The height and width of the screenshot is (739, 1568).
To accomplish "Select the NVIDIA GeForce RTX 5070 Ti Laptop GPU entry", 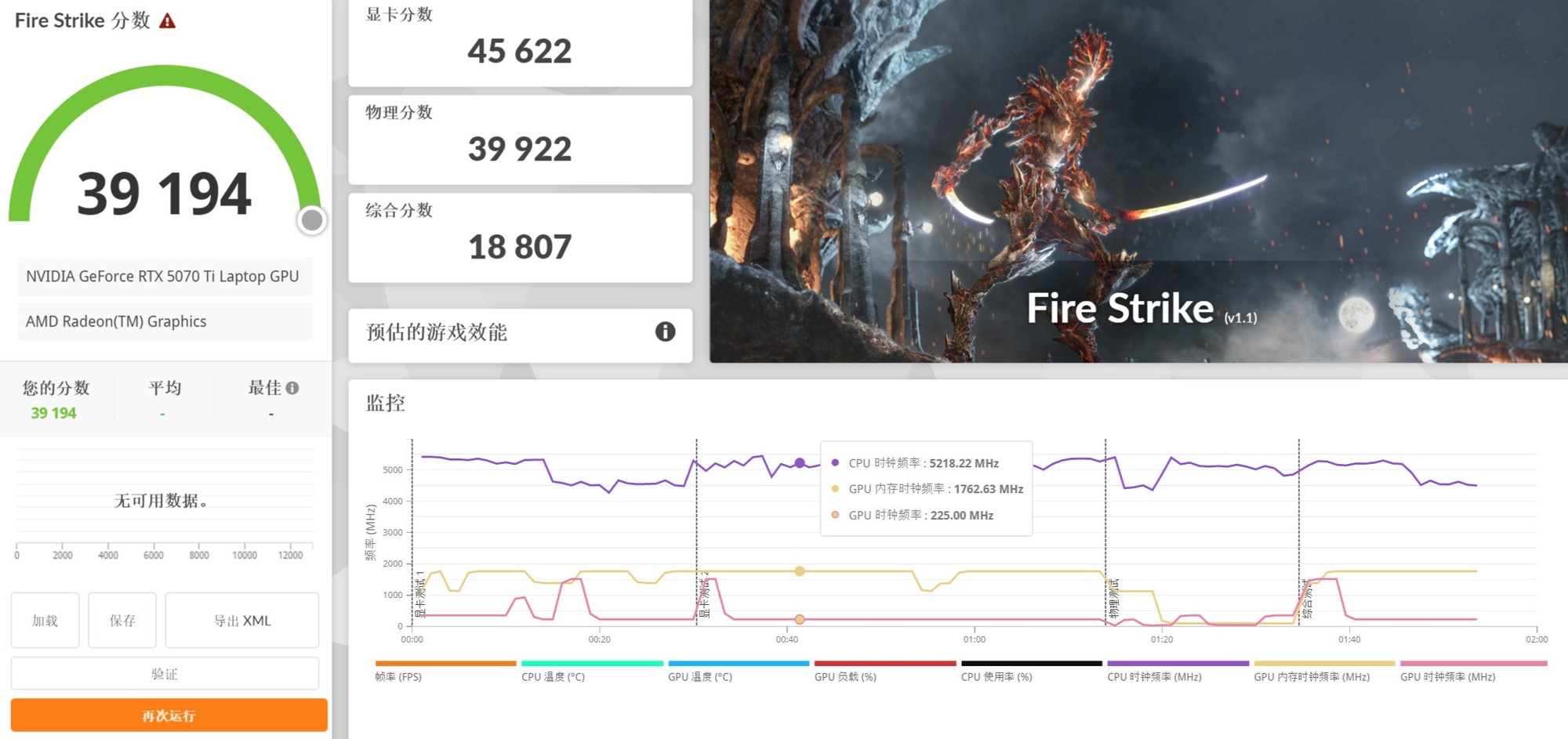I will (x=165, y=277).
